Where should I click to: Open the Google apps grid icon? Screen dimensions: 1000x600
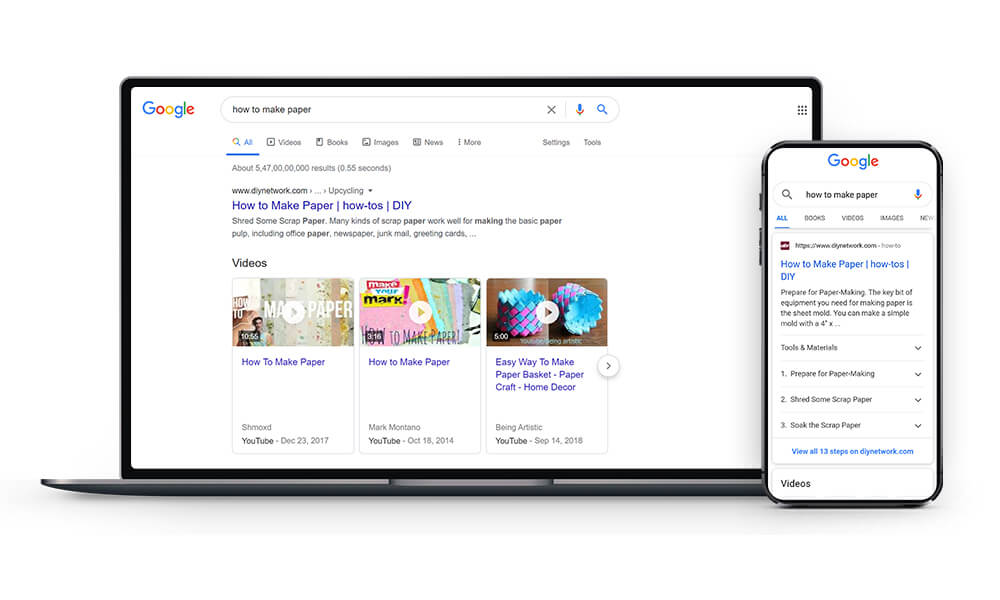click(x=802, y=110)
